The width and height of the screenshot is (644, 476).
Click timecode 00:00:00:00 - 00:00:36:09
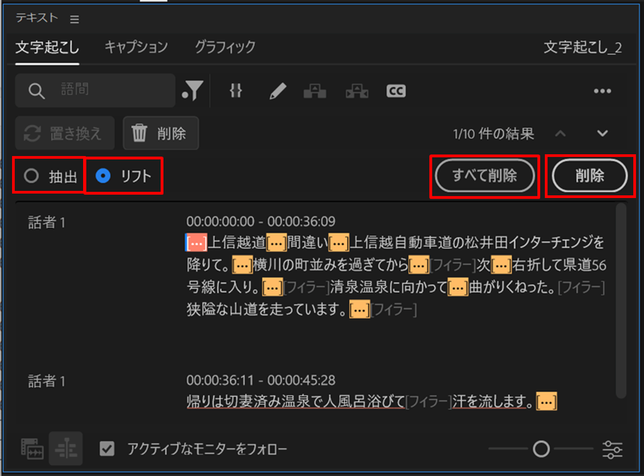[261, 222]
